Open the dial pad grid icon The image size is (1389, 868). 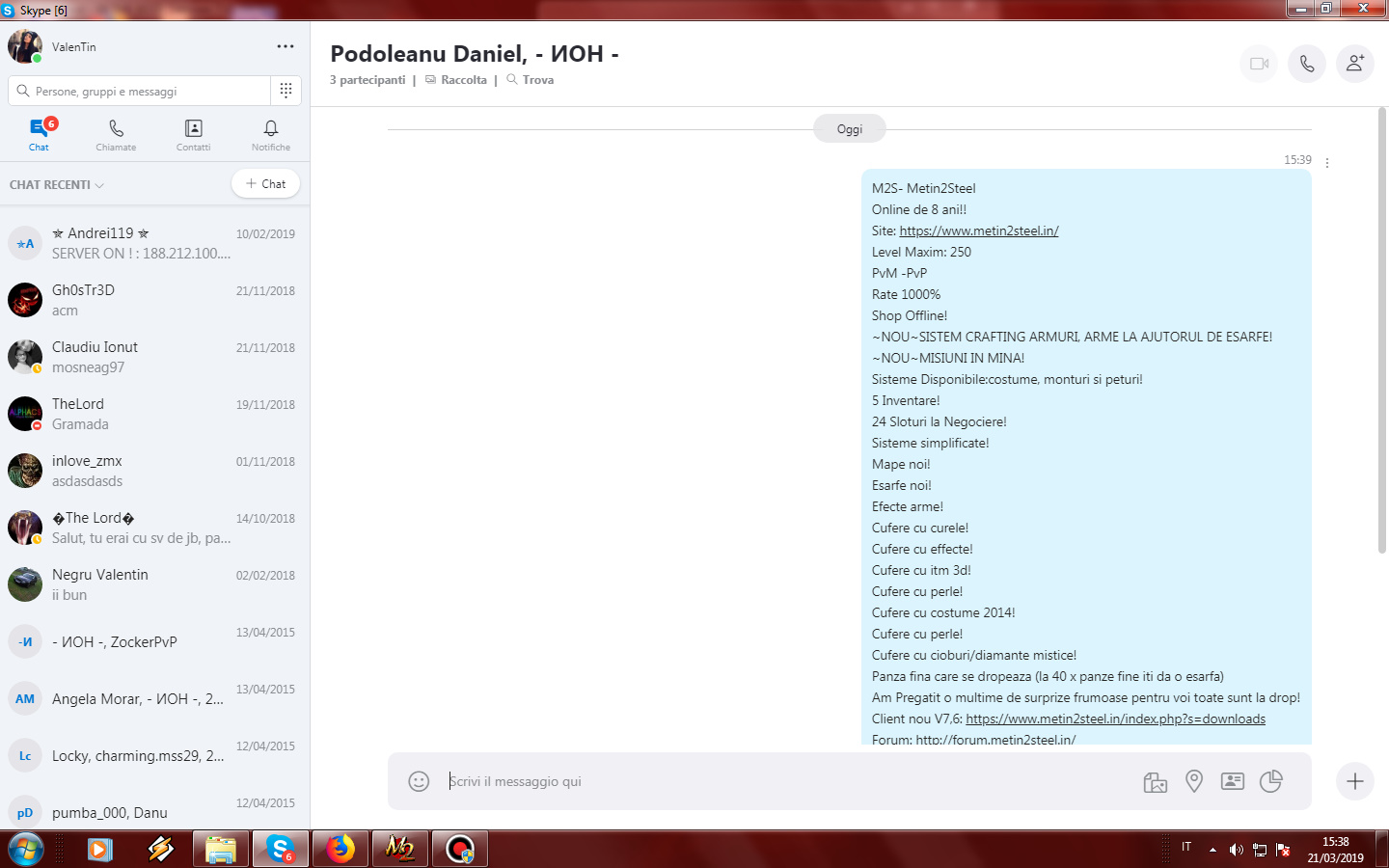pos(286,91)
